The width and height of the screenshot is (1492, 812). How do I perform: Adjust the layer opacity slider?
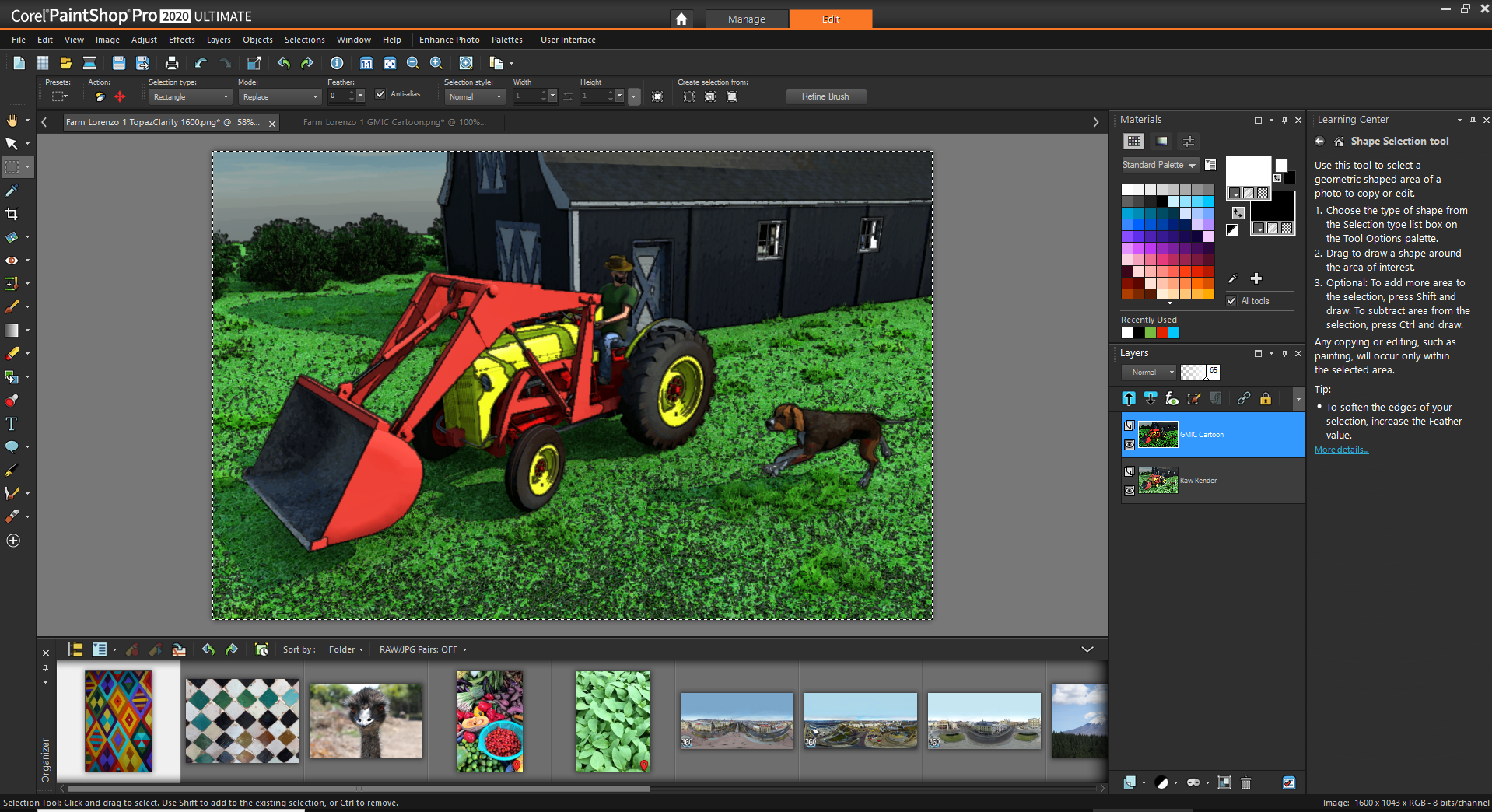point(1200,373)
